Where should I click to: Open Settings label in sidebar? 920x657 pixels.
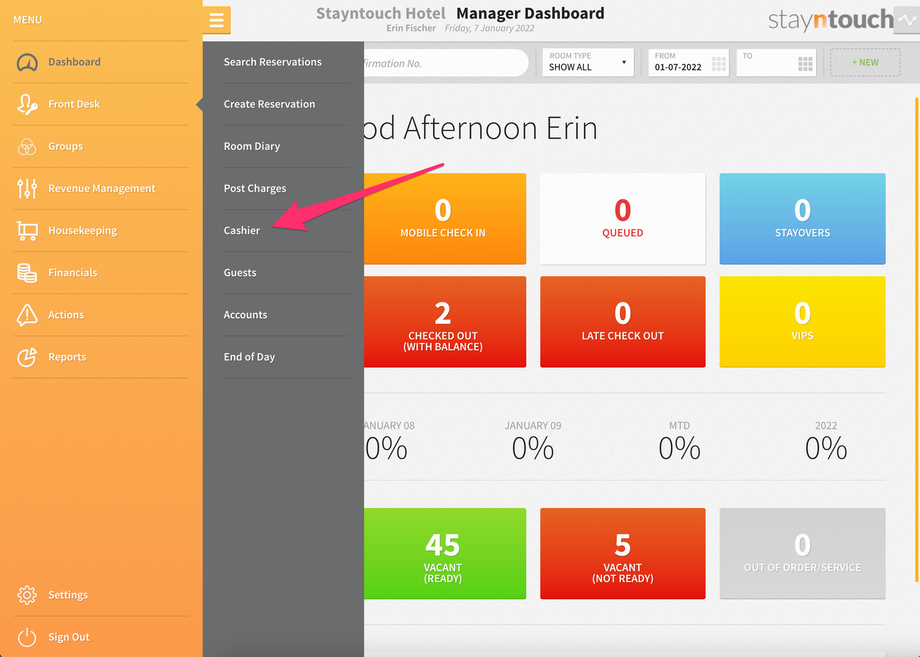pos(67,595)
